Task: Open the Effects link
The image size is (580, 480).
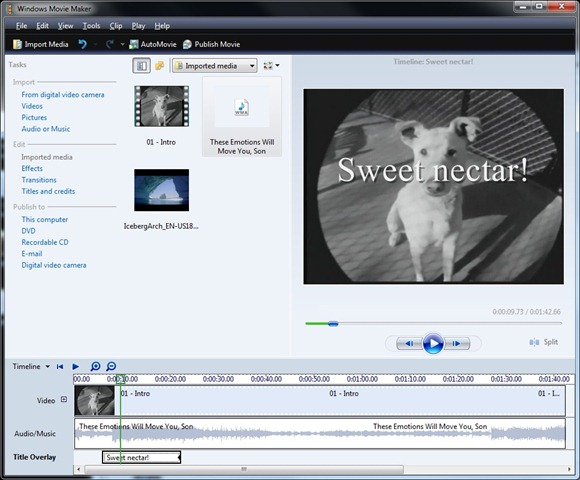Action: [x=32, y=169]
